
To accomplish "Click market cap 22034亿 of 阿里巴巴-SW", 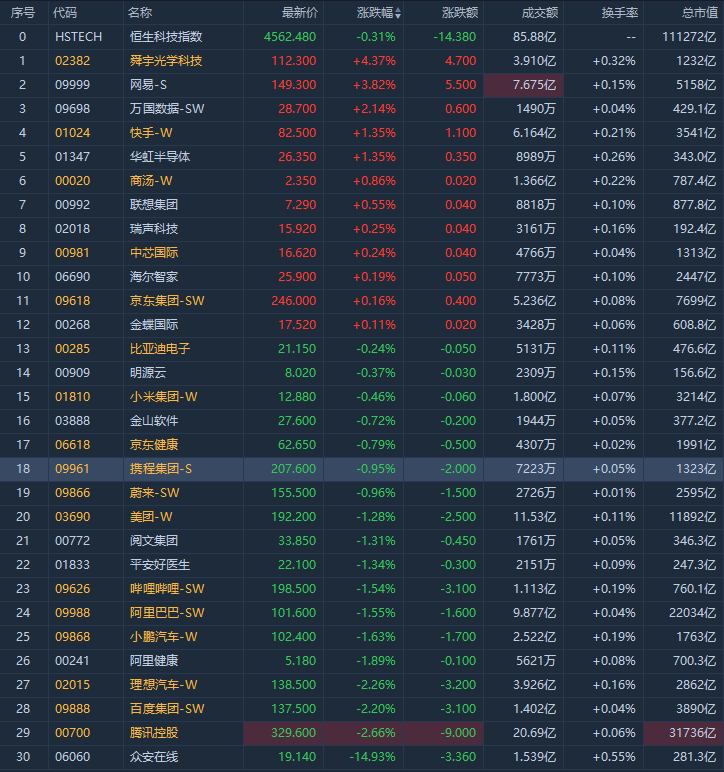I will click(x=693, y=613).
